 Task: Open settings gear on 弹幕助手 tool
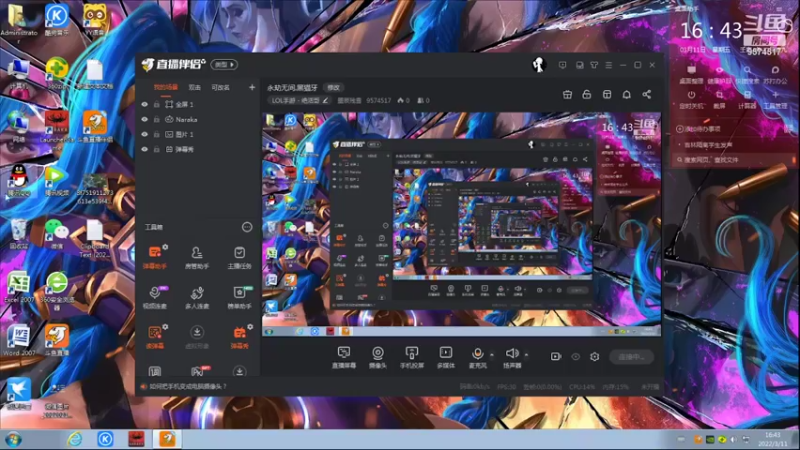coord(165,247)
